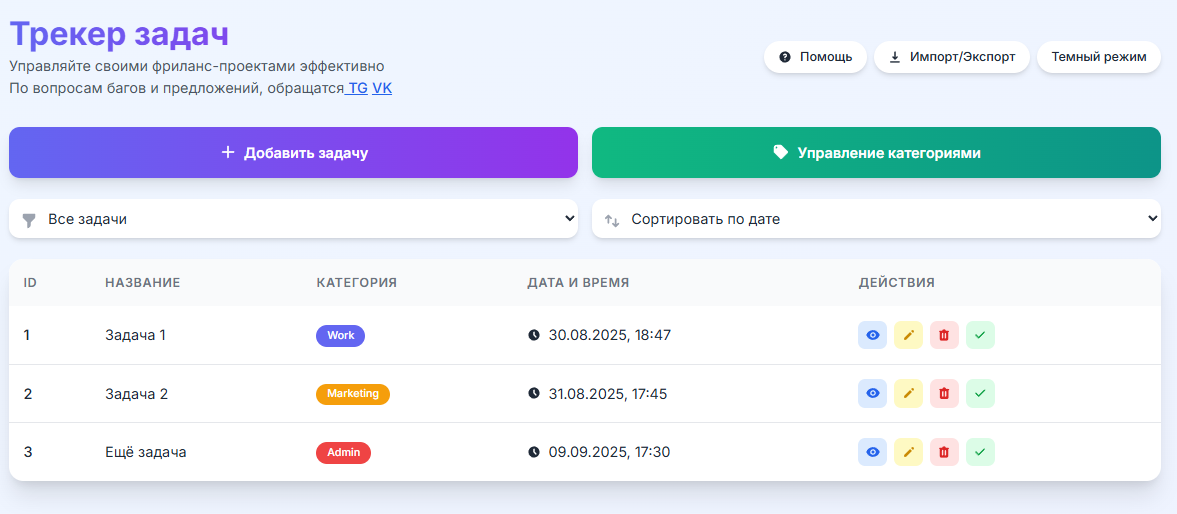Click the orange Marketing category badge

point(353,394)
